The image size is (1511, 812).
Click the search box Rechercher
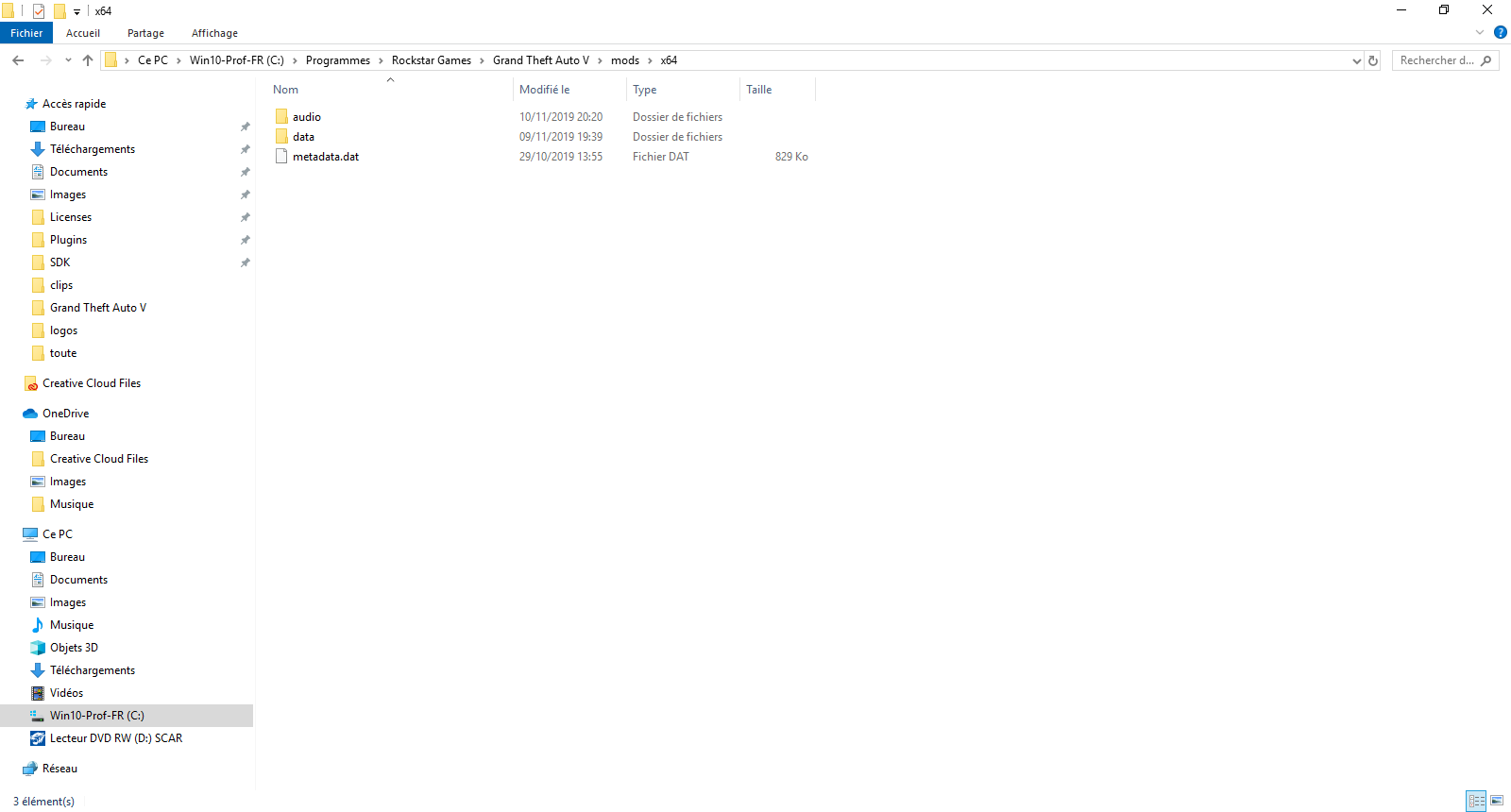(1445, 60)
